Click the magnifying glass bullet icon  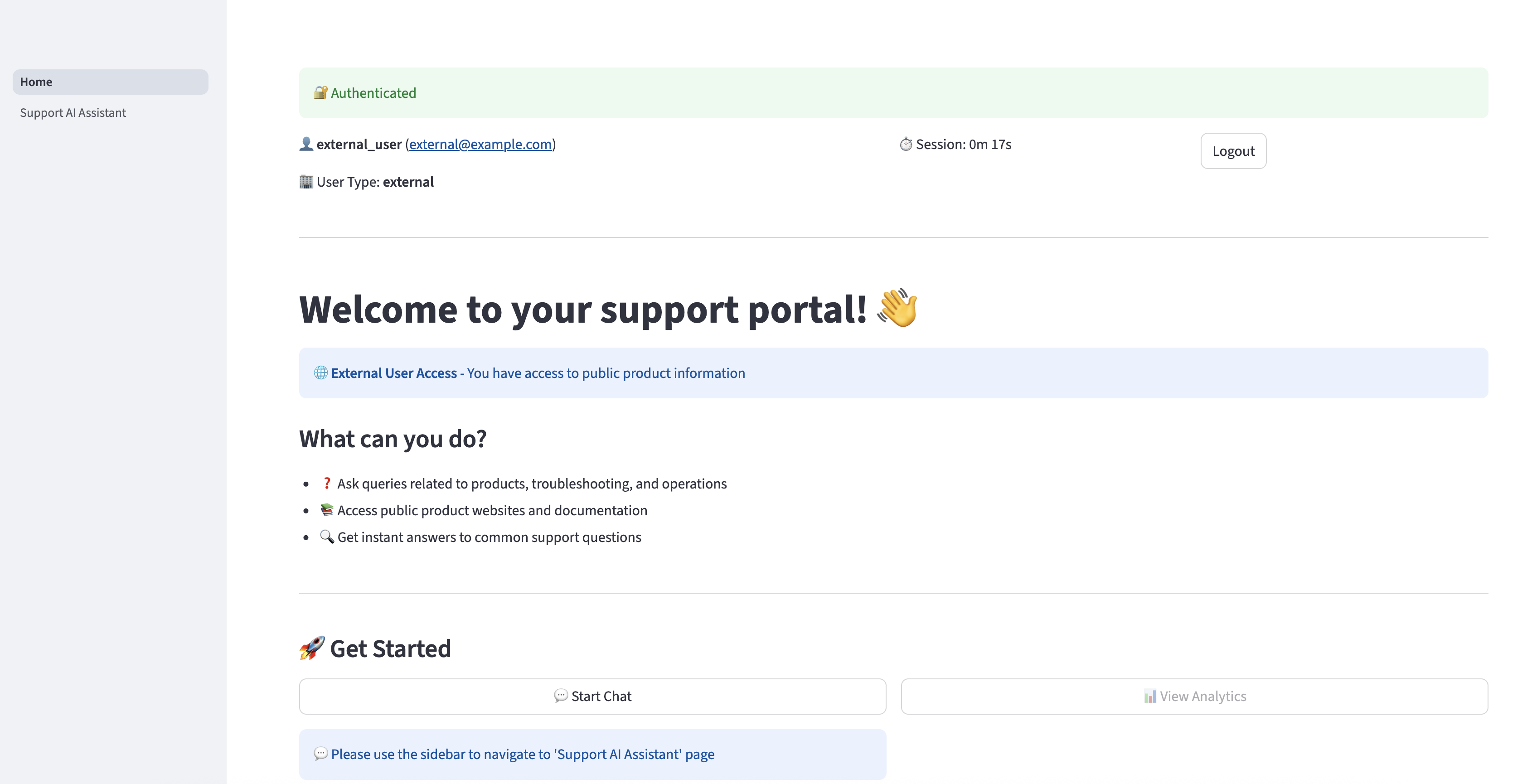point(326,537)
